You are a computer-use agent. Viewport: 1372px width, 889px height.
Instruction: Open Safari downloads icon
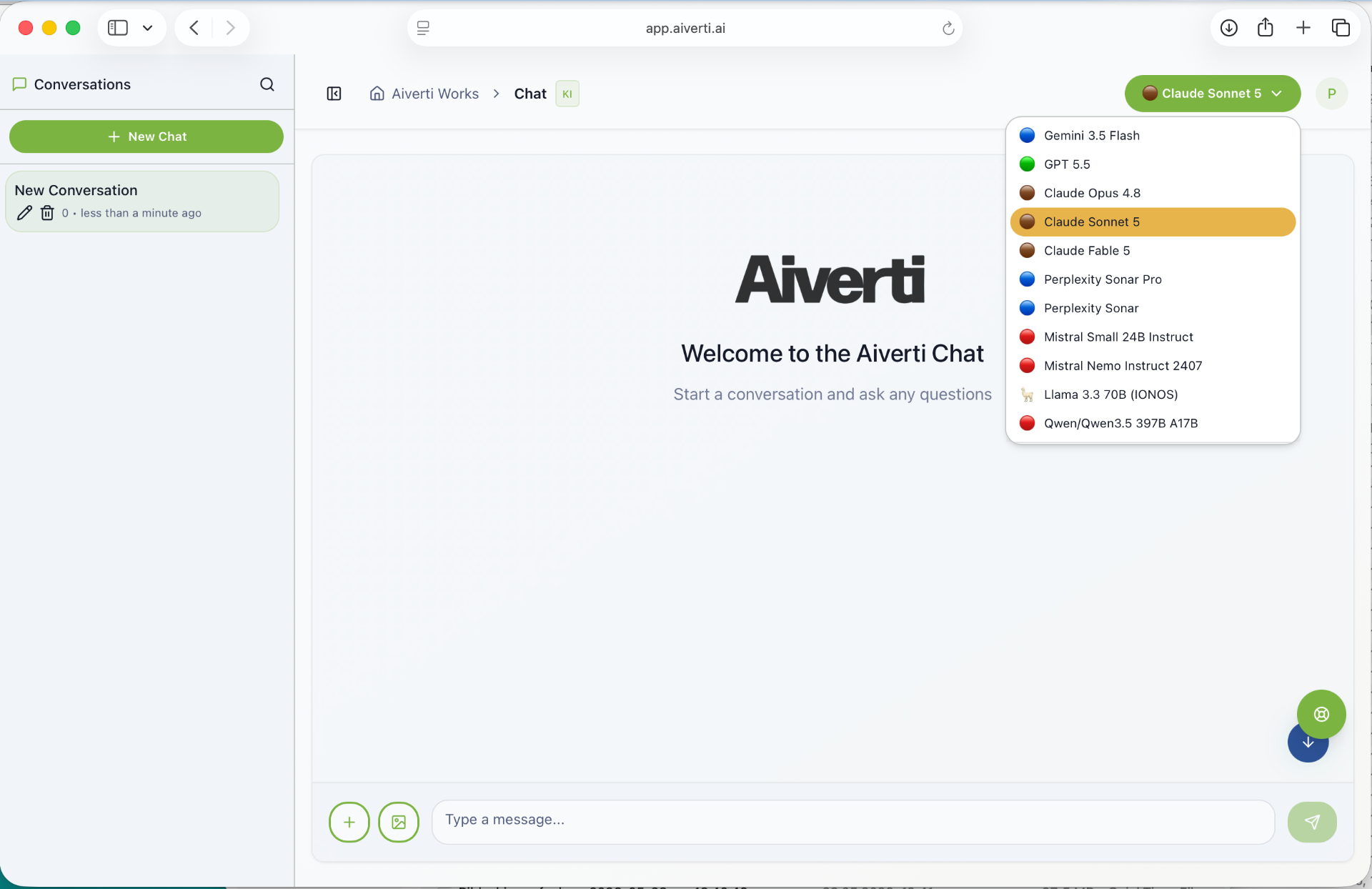click(1229, 28)
